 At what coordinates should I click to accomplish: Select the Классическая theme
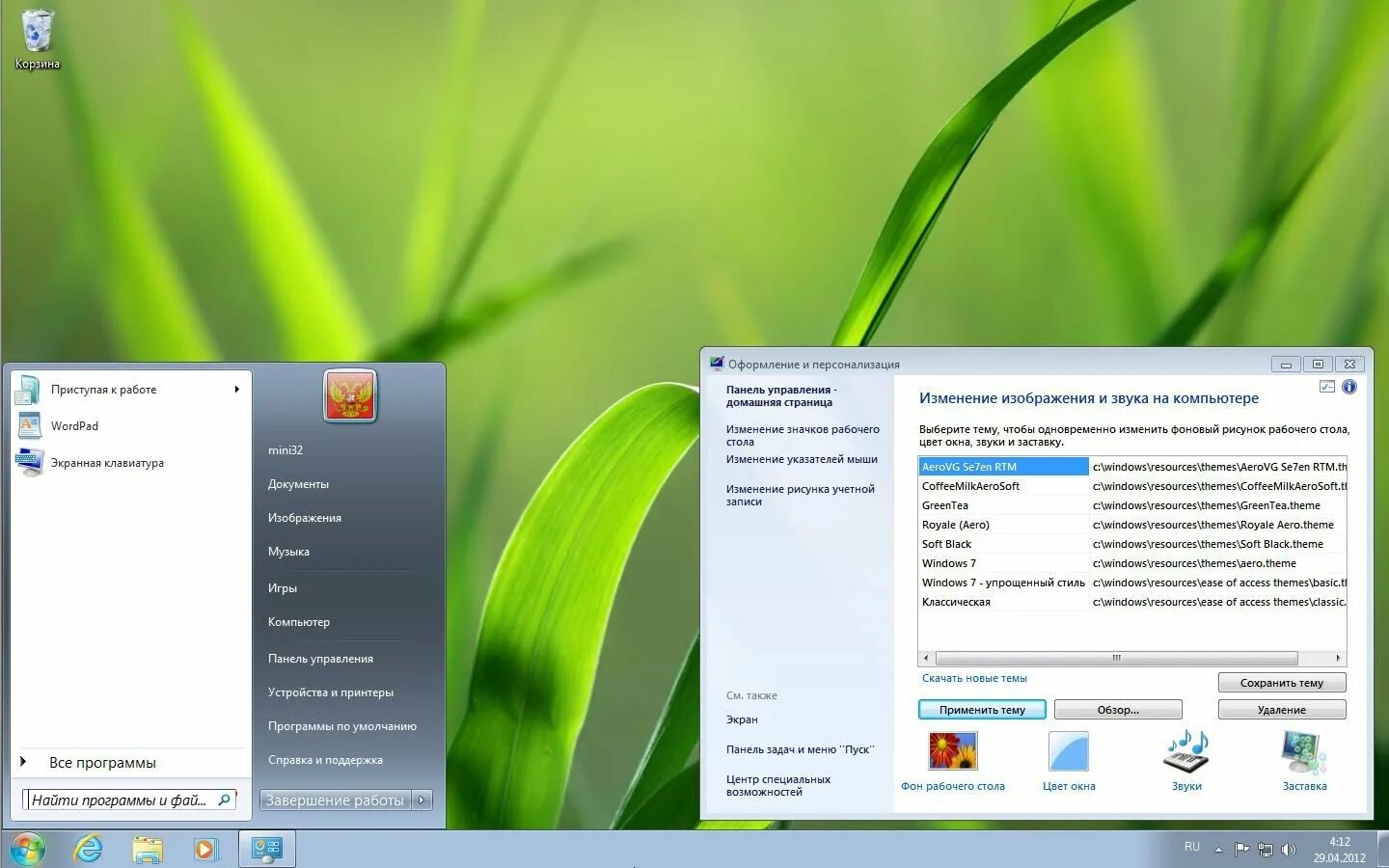tap(1132, 602)
